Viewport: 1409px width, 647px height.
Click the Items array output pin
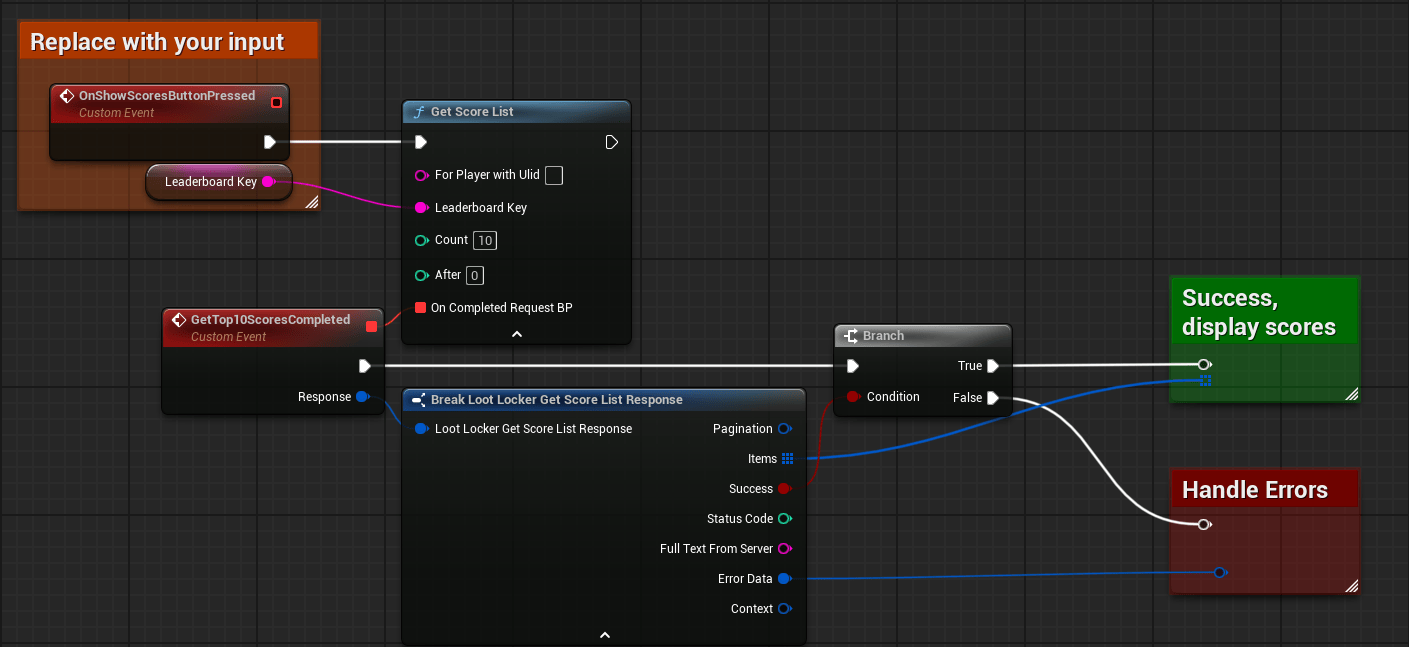pyautogui.click(x=787, y=459)
